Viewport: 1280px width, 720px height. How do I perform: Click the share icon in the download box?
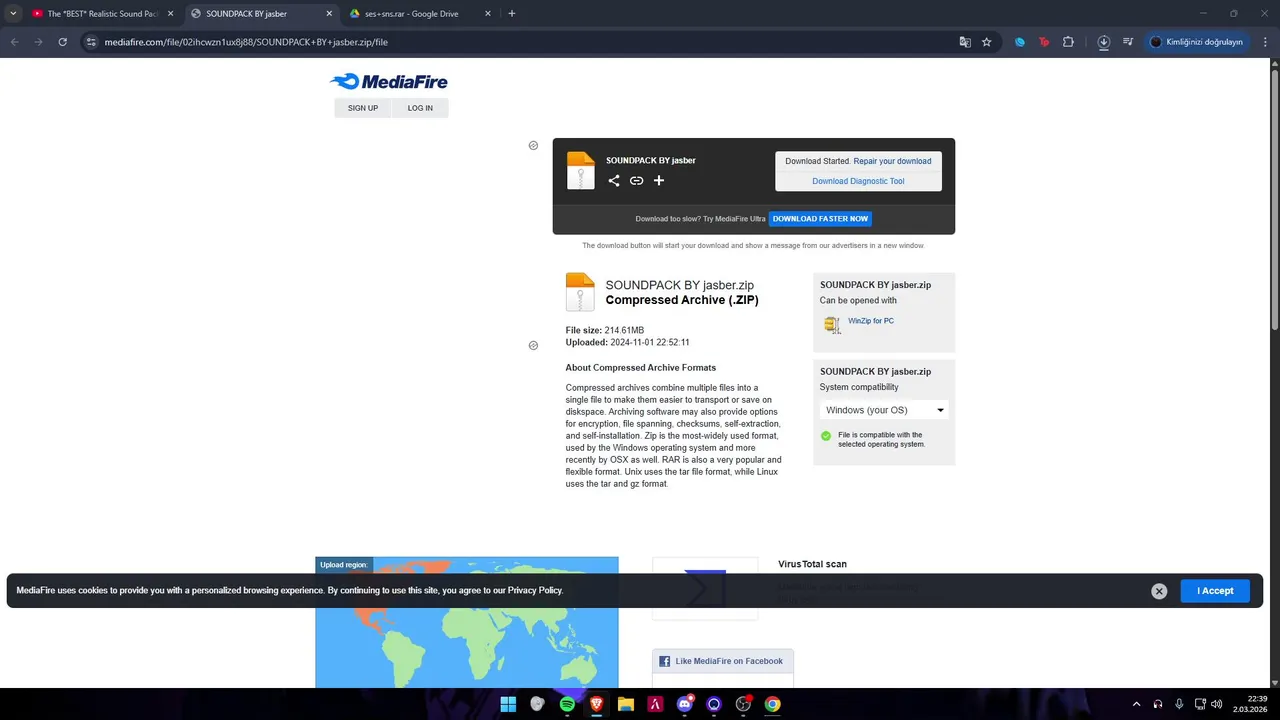pyautogui.click(x=614, y=181)
